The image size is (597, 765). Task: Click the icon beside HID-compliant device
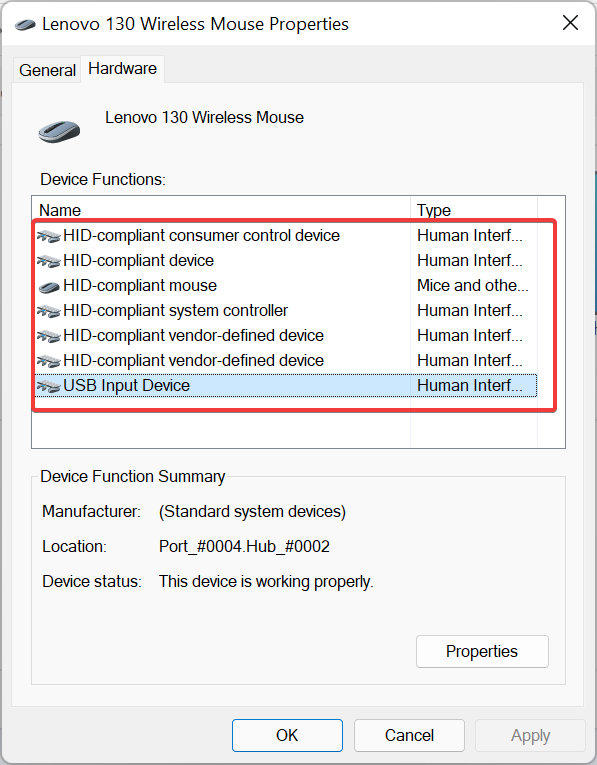pyautogui.click(x=48, y=262)
